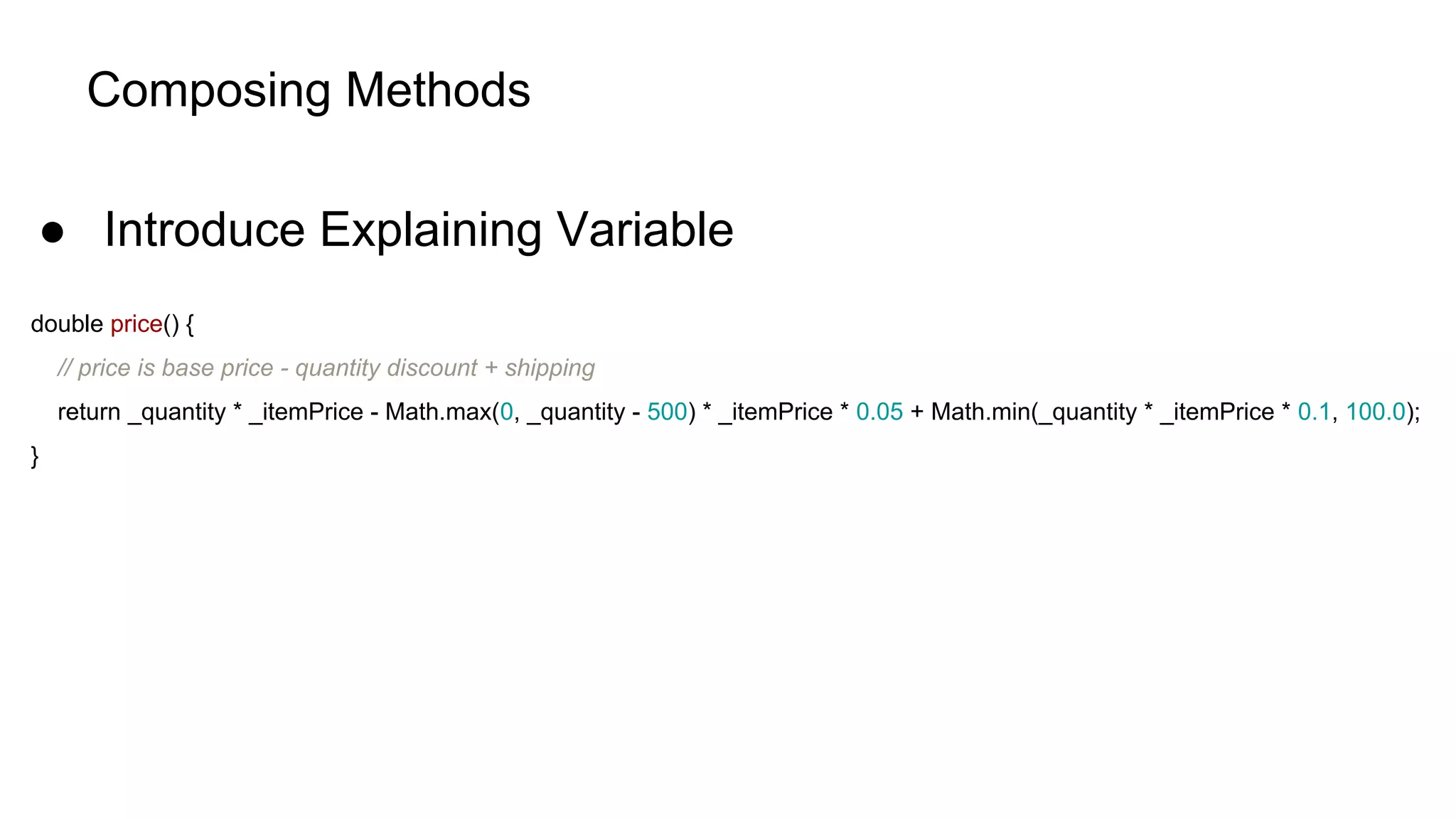Click the "double" keyword in code

67,324
